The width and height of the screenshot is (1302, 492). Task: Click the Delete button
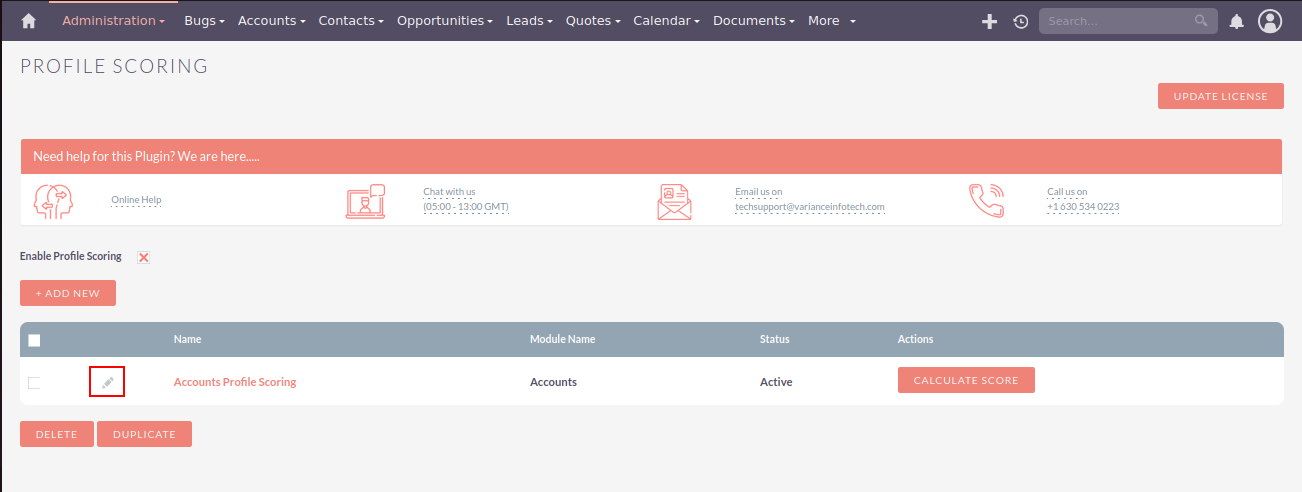click(57, 434)
